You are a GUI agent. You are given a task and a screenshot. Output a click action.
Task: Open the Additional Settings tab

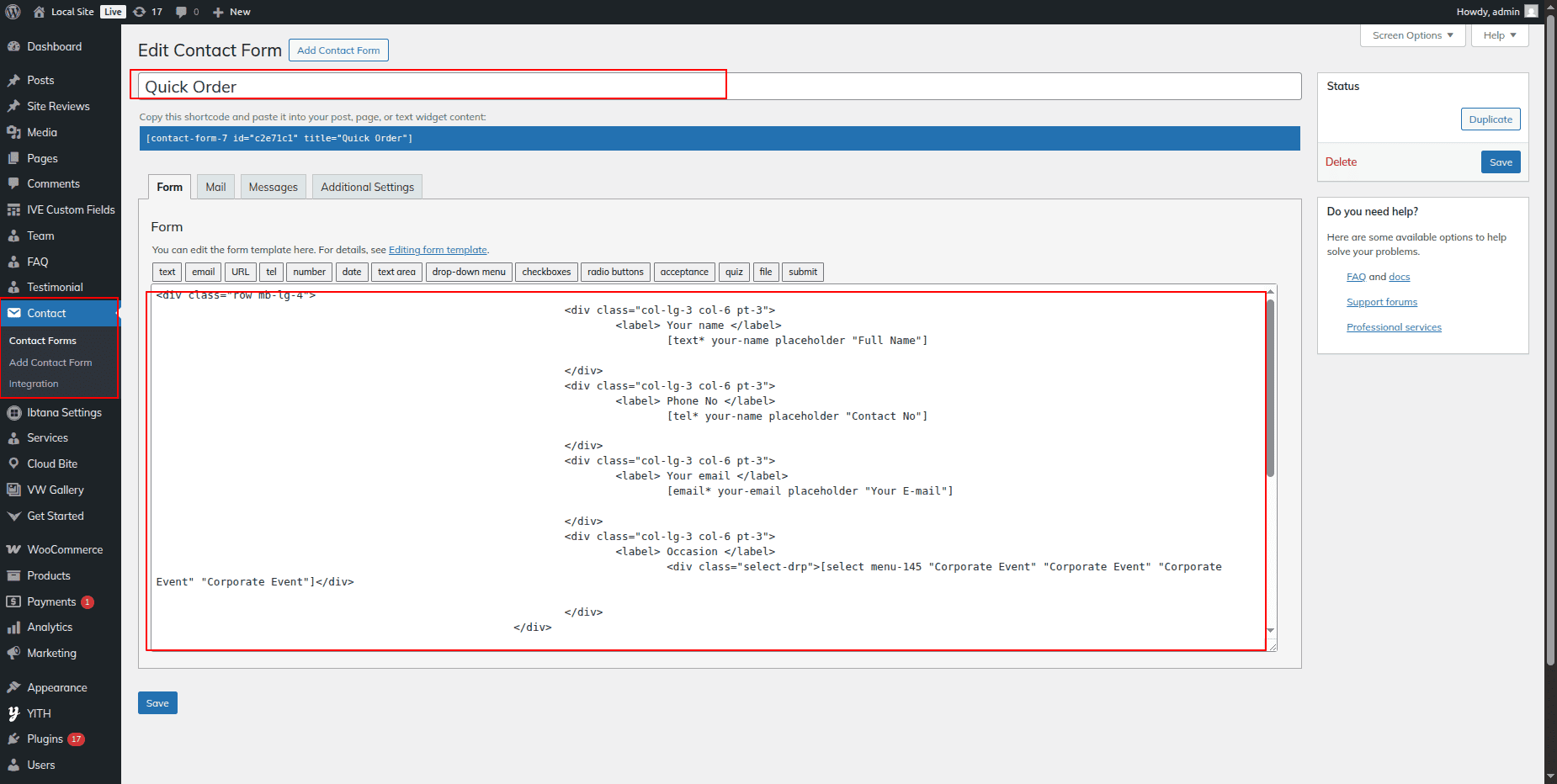click(x=367, y=187)
